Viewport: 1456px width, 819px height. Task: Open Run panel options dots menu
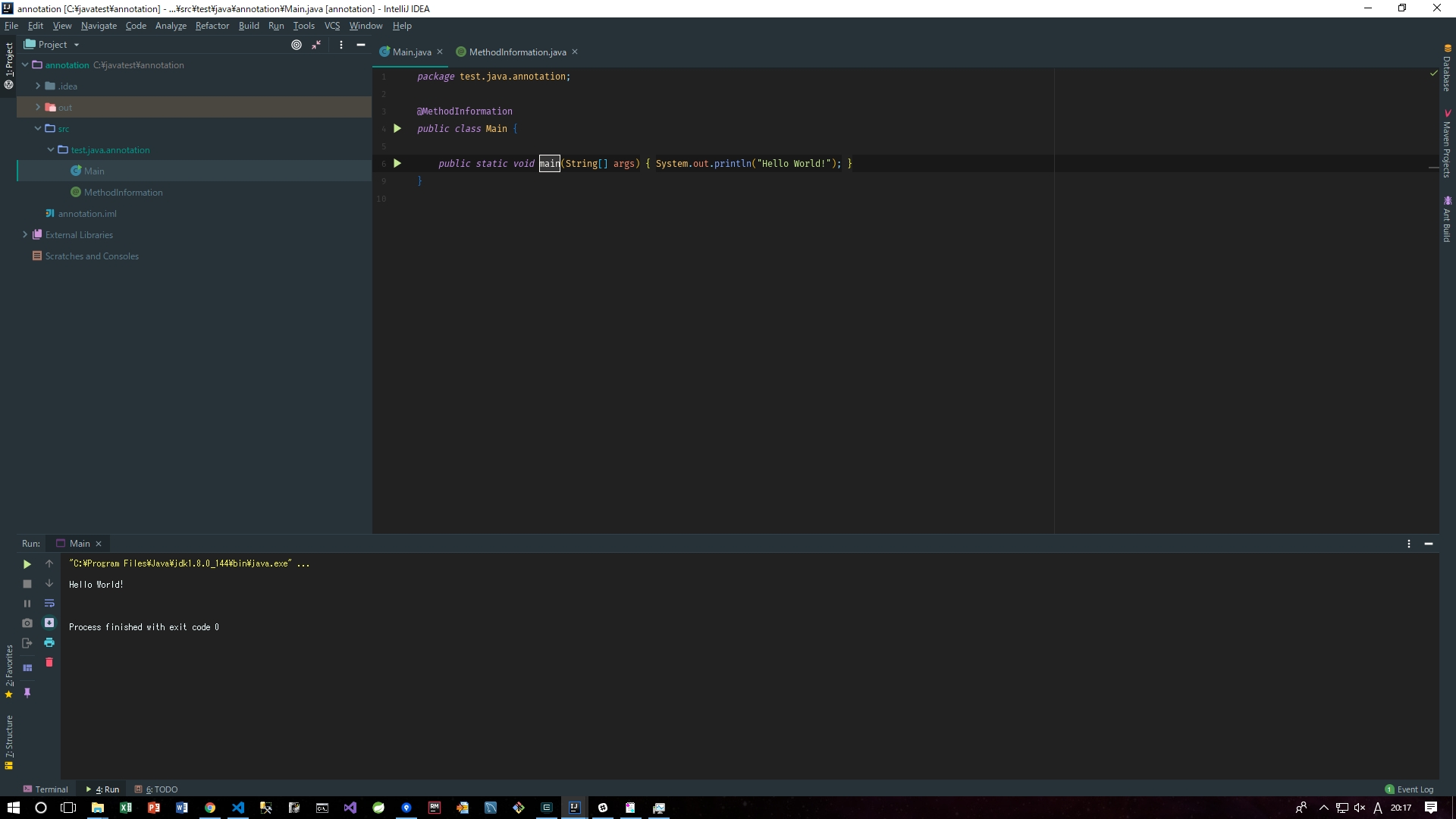point(1409,544)
